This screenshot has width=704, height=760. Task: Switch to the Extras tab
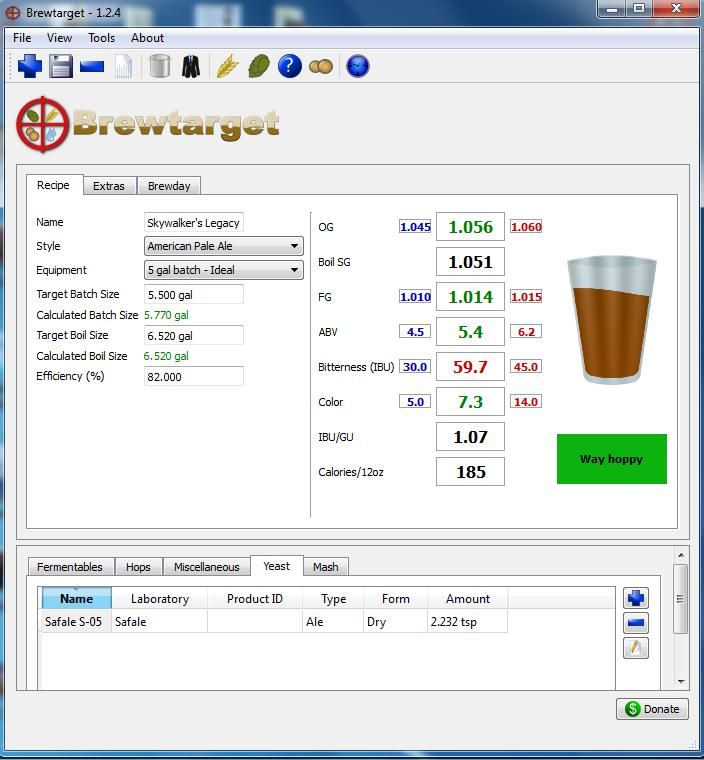tap(109, 186)
